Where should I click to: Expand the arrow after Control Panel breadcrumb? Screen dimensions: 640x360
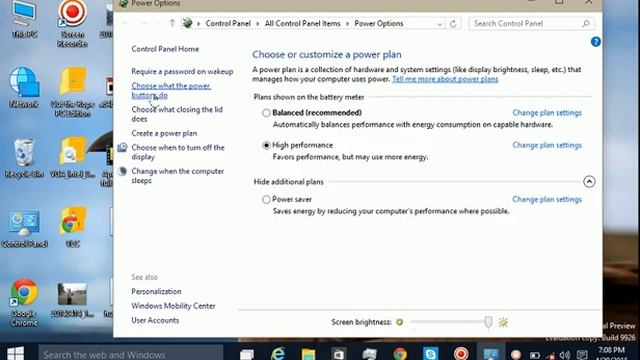pyautogui.click(x=258, y=24)
